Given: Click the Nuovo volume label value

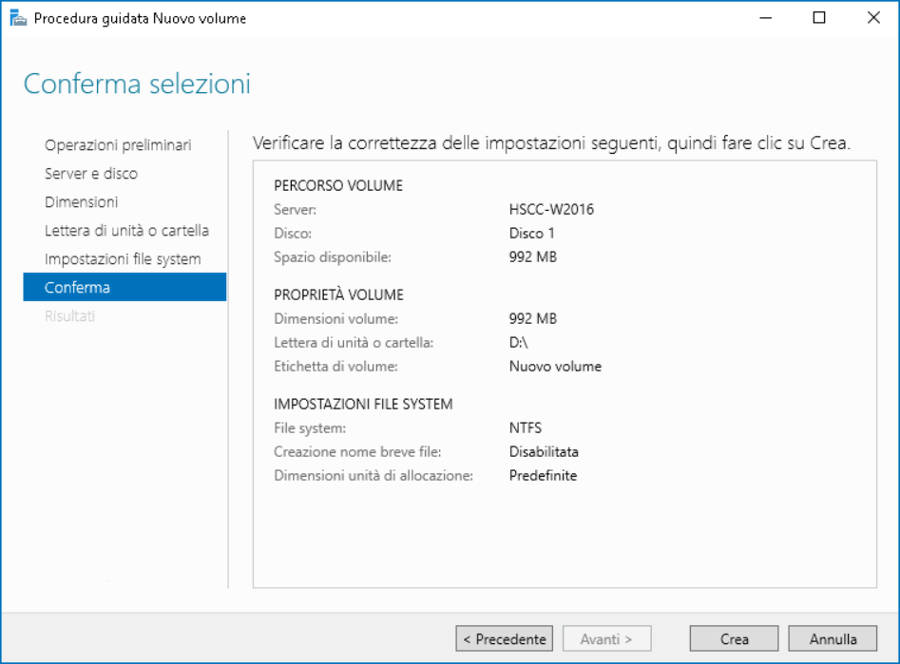Looking at the screenshot, I should (555, 366).
